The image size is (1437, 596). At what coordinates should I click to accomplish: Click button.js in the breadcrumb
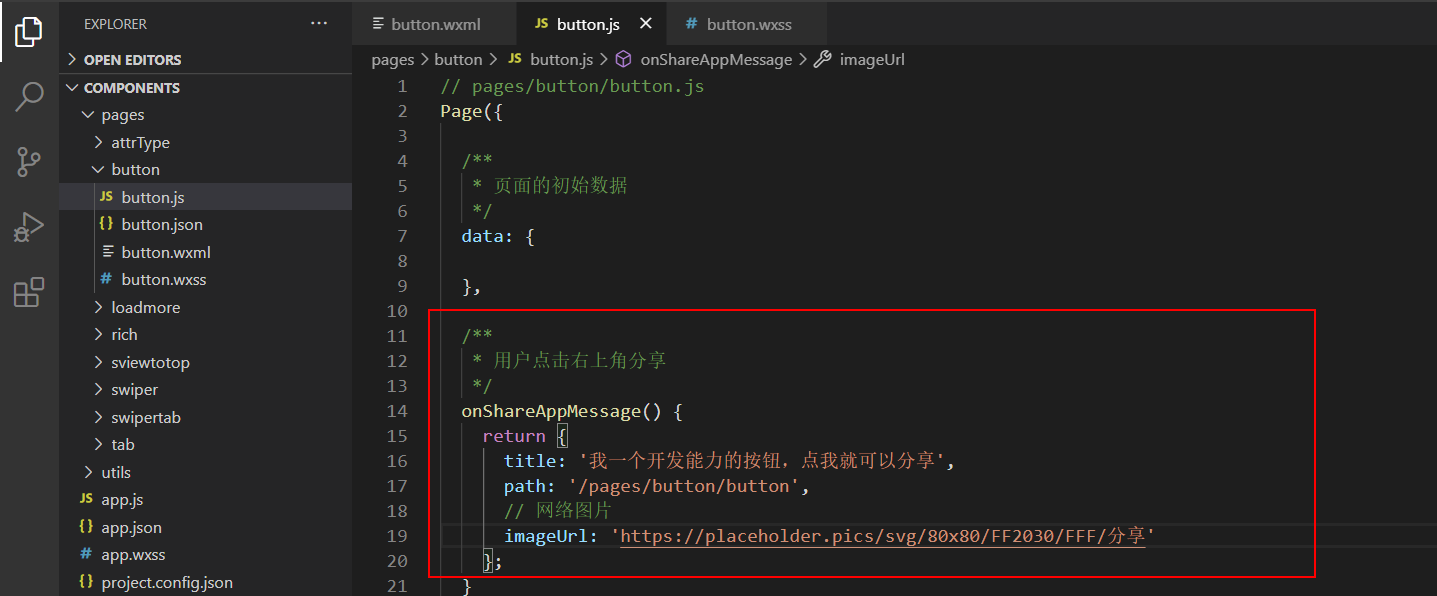(561, 60)
